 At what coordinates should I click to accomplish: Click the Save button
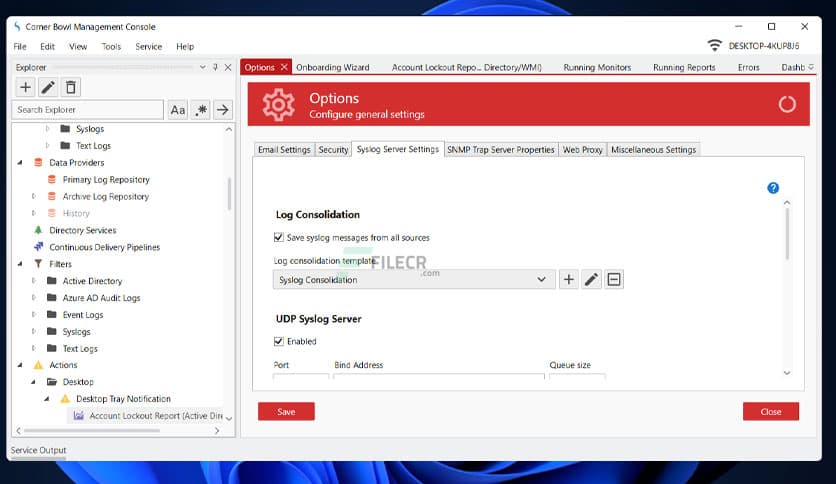point(286,412)
